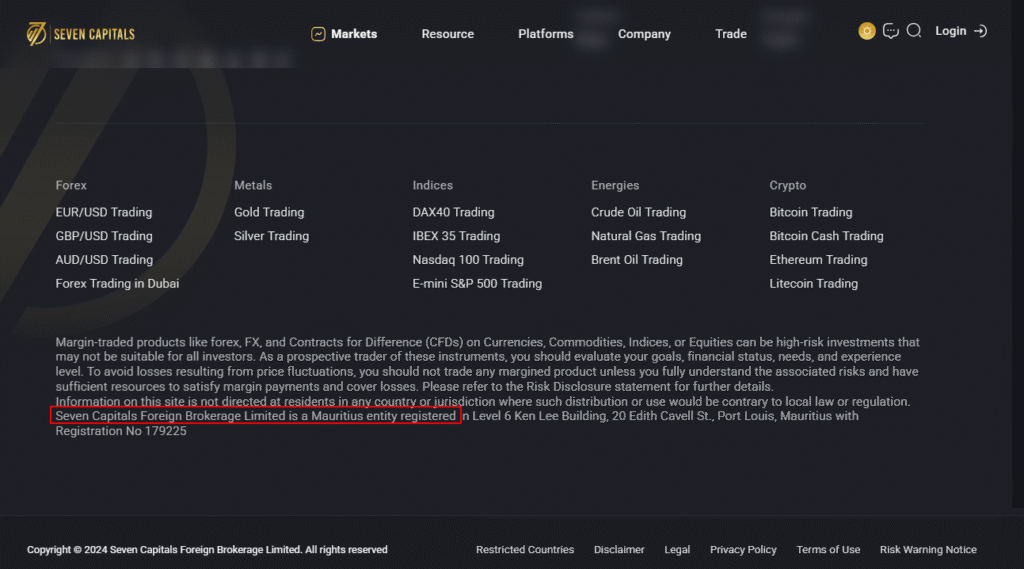
Task: Click the Login arrow icon
Action: [980, 31]
